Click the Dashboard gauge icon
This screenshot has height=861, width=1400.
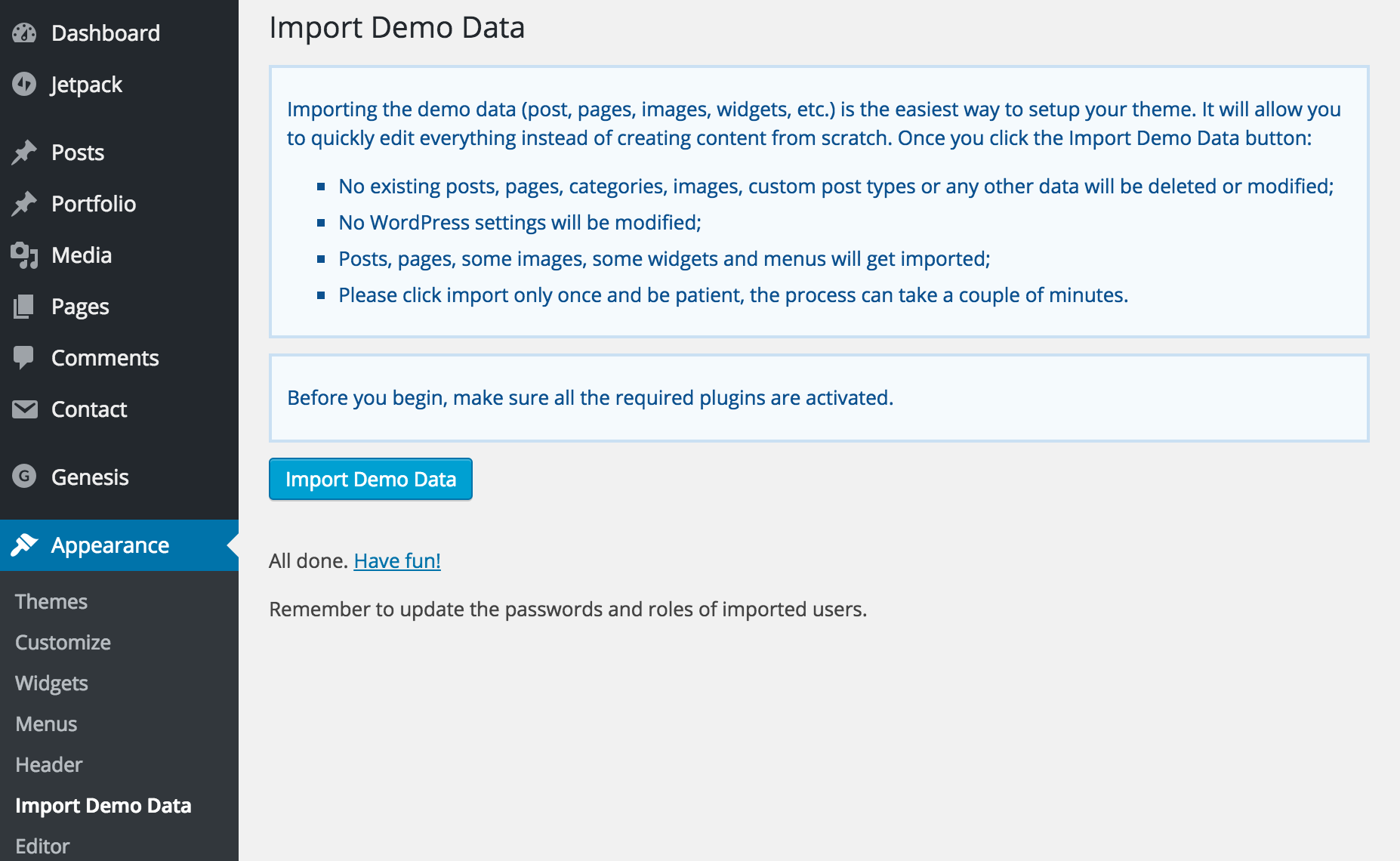pos(24,33)
